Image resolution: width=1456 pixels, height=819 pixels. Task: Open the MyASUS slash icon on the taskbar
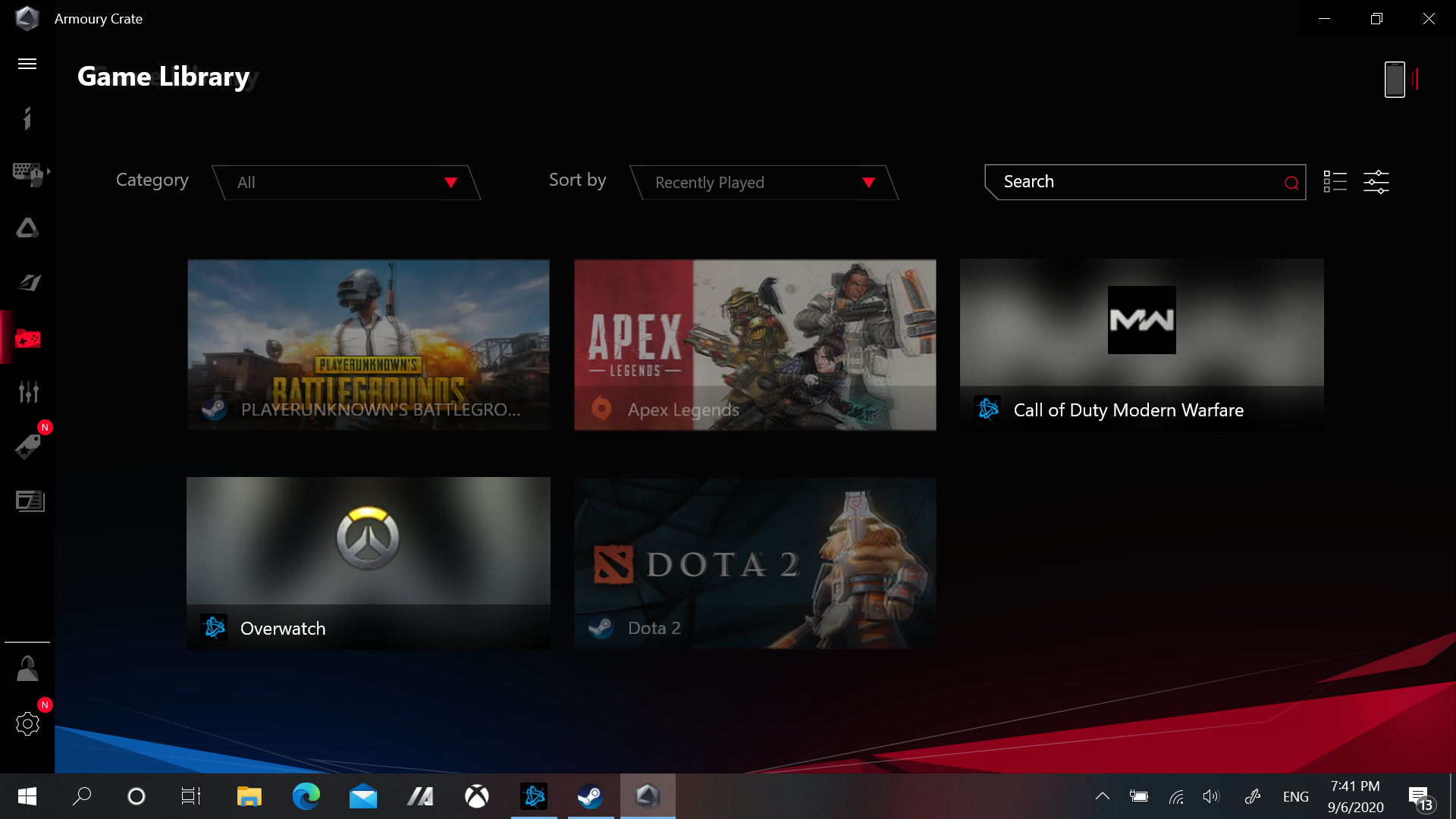[420, 796]
